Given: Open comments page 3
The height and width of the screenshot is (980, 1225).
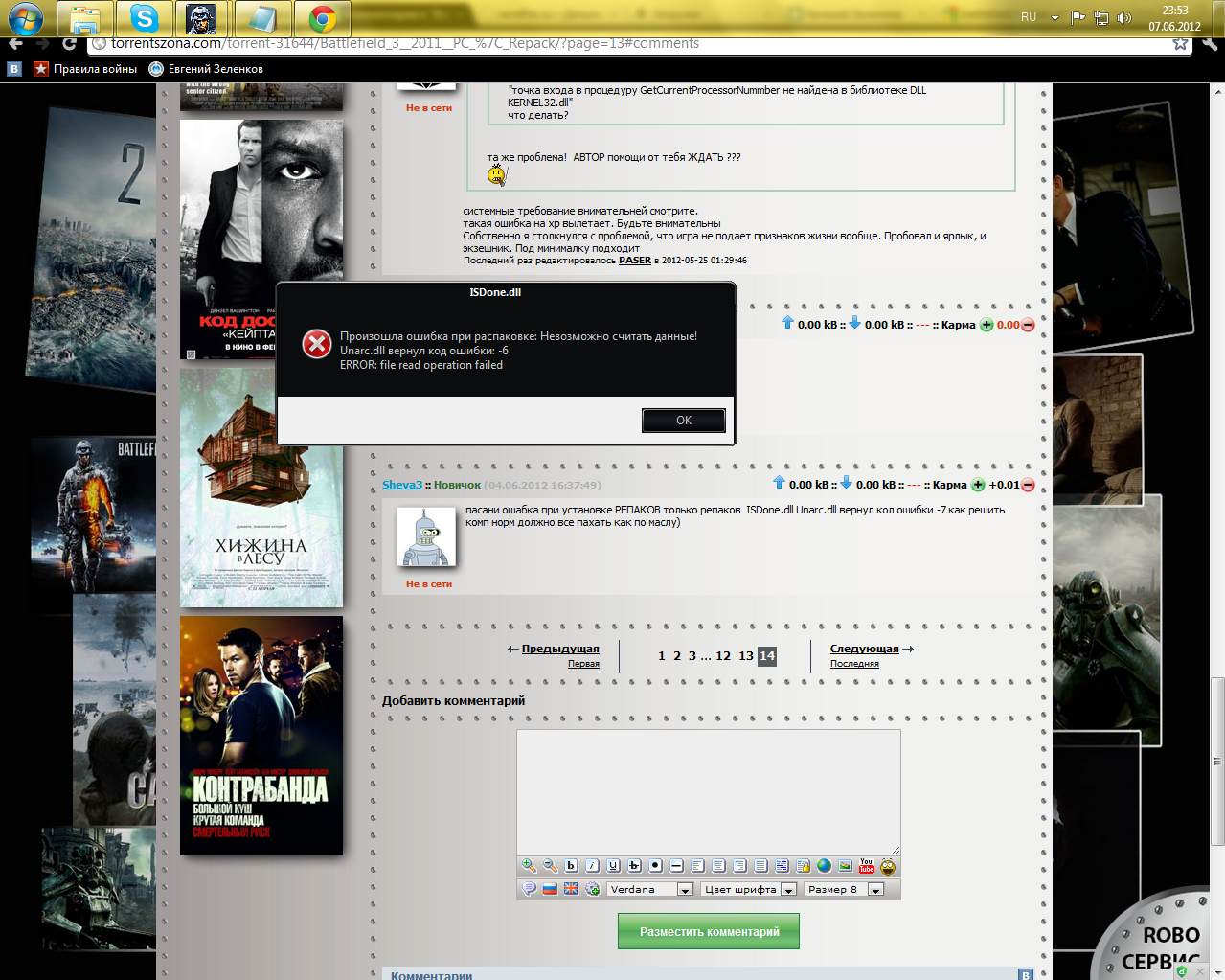Looking at the screenshot, I should (692, 656).
